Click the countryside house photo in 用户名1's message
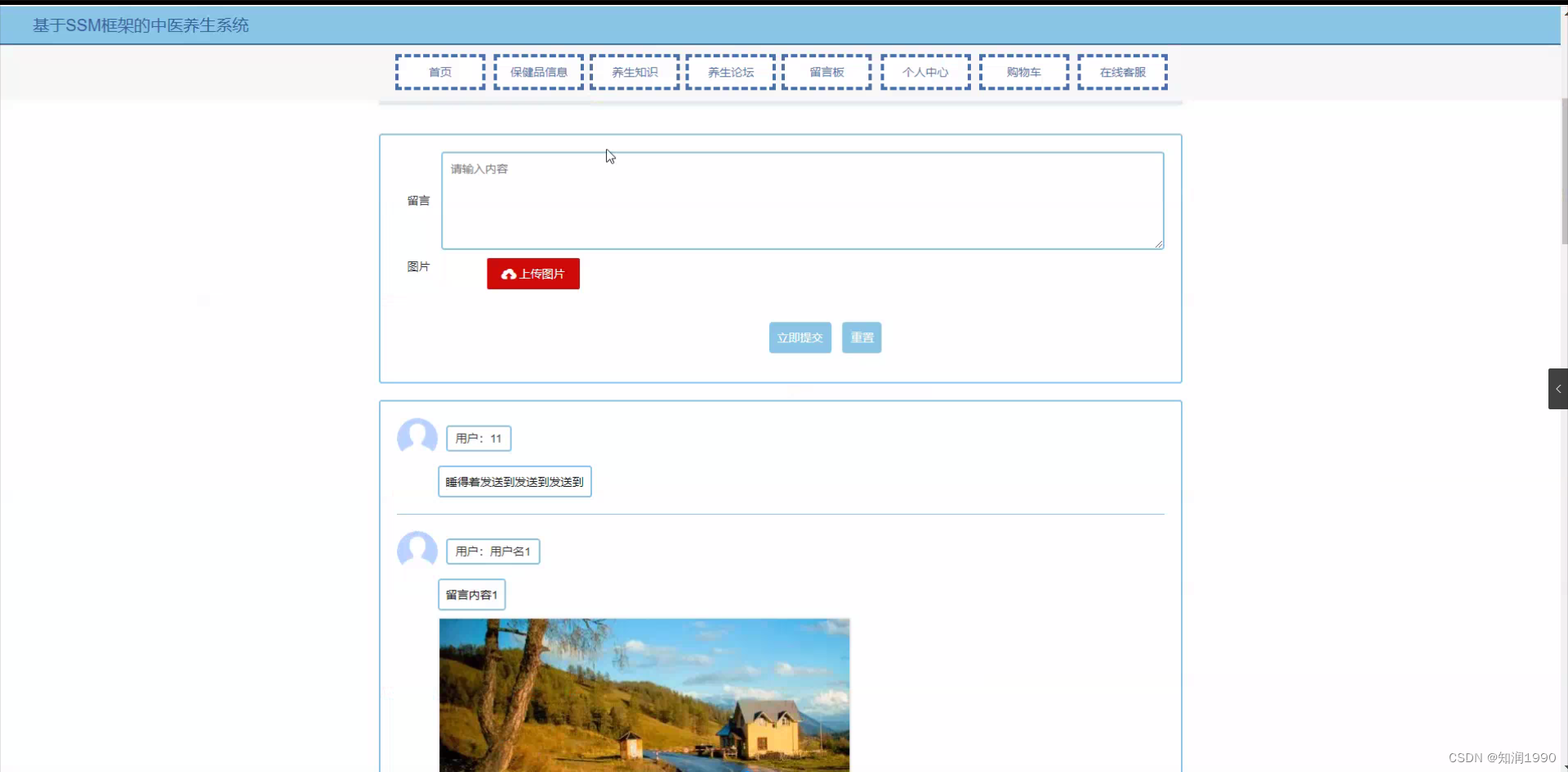This screenshot has width=1568, height=772. pyautogui.click(x=644, y=694)
